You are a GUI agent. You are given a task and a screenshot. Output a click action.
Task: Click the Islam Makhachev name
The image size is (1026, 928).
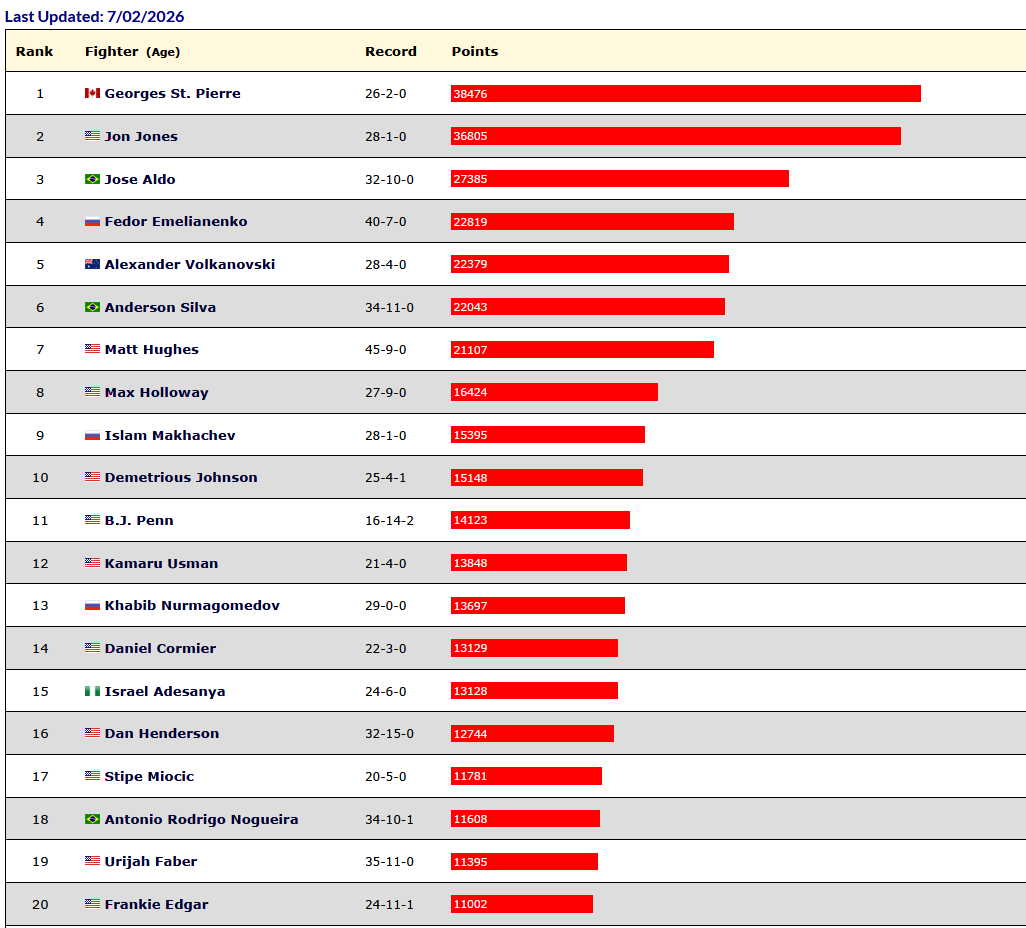170,435
